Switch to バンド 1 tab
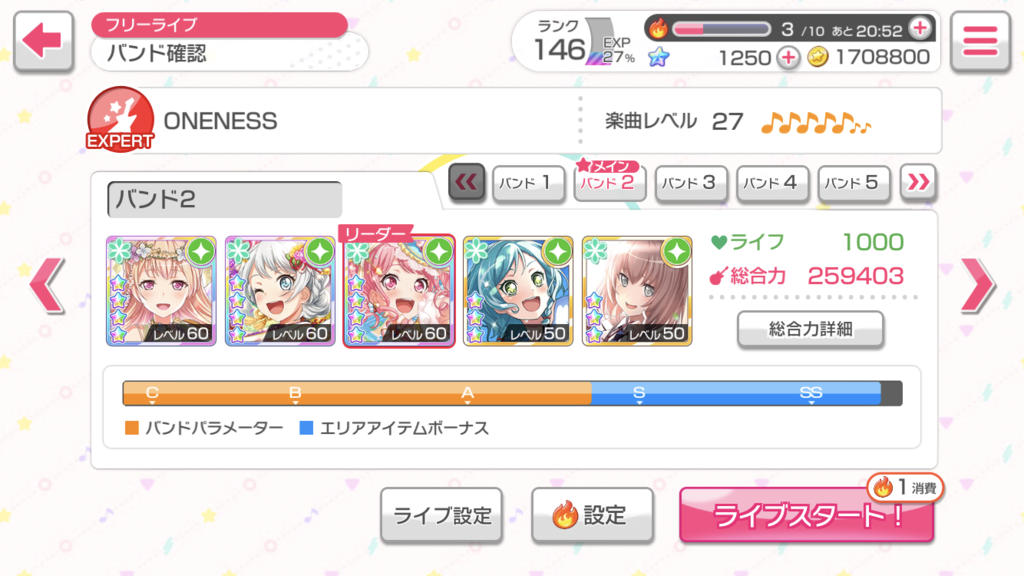The width and height of the screenshot is (1024, 576). (x=528, y=184)
